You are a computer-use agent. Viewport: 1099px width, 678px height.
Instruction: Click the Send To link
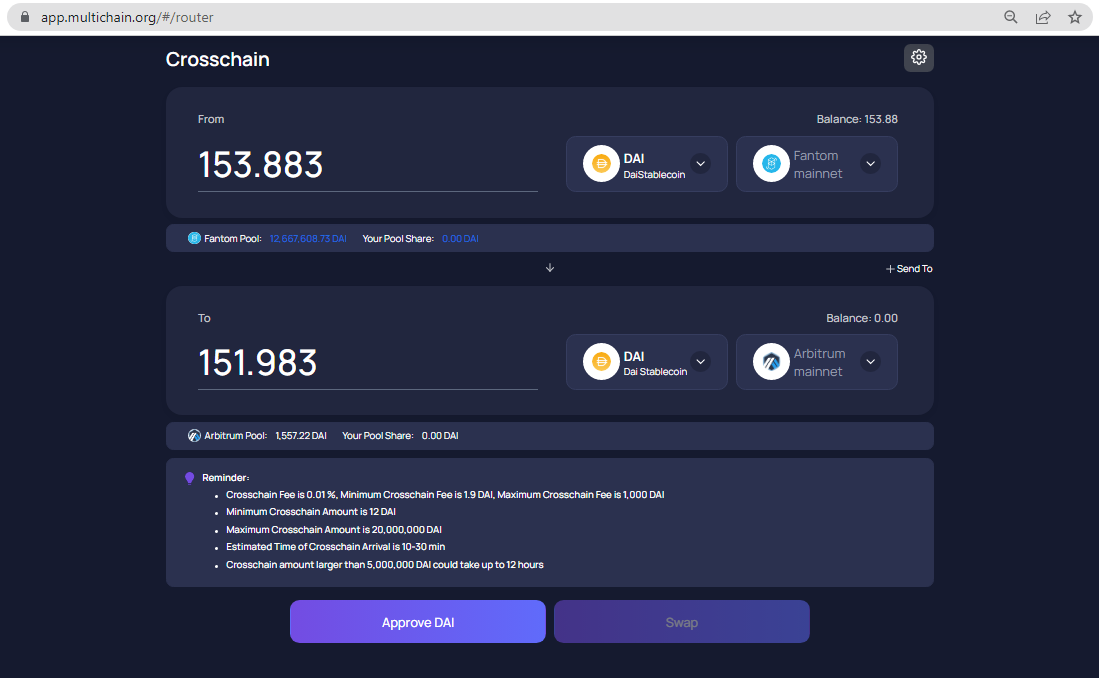point(909,269)
